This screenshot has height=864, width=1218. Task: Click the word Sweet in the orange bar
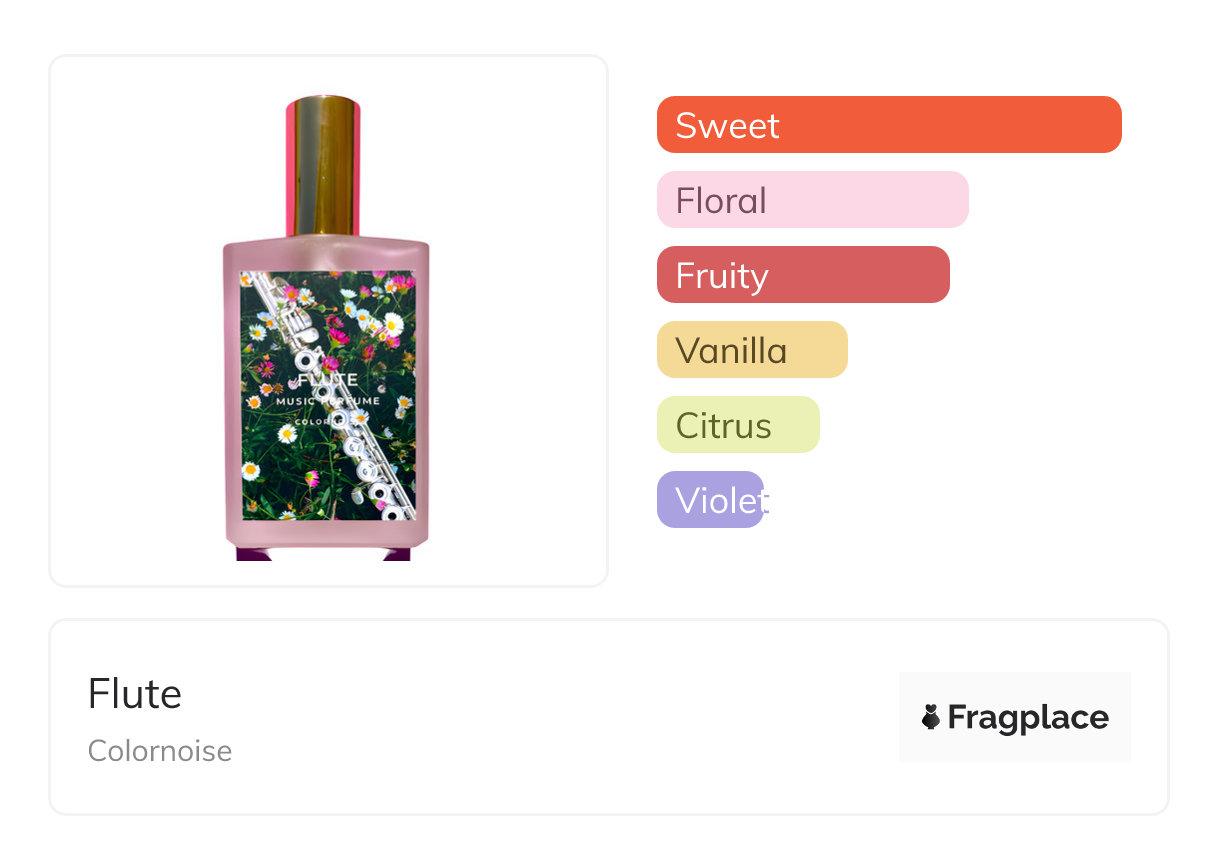727,126
